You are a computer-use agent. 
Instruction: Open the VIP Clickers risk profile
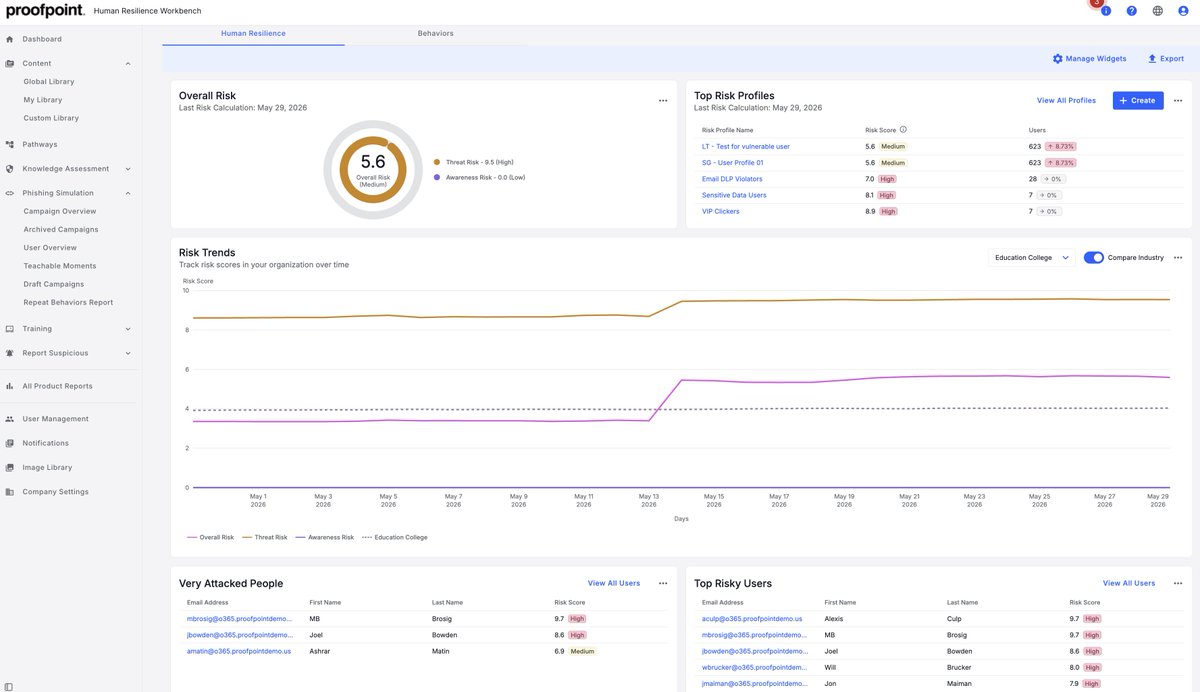click(720, 211)
